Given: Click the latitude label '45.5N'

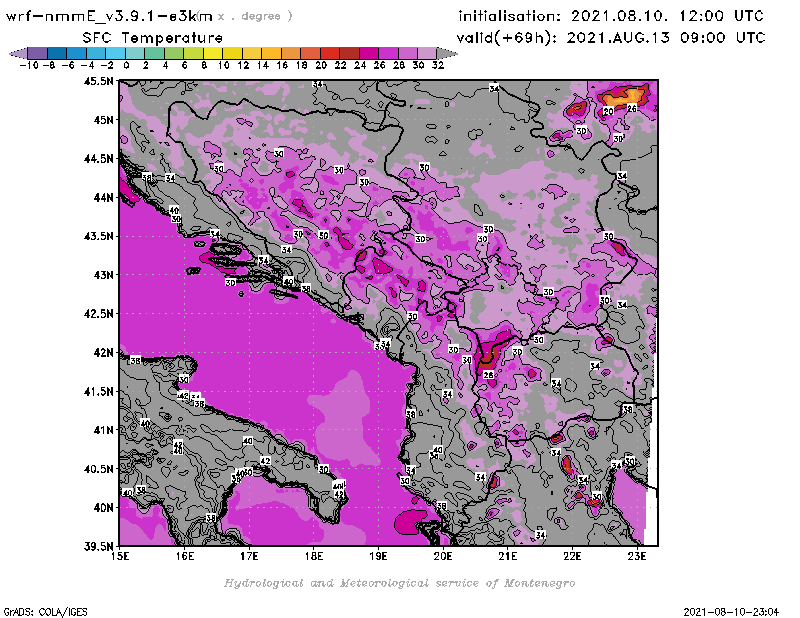Looking at the screenshot, I should [98, 81].
